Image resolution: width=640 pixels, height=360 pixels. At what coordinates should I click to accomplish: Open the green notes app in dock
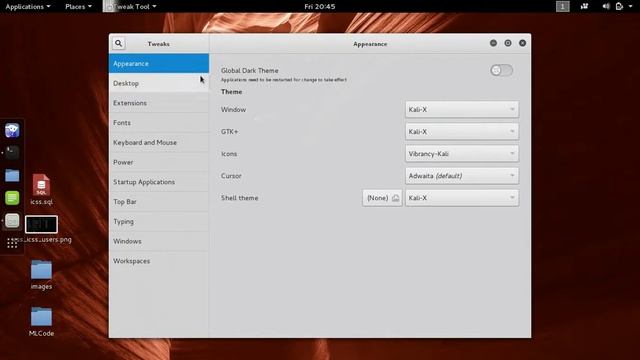coord(12,198)
